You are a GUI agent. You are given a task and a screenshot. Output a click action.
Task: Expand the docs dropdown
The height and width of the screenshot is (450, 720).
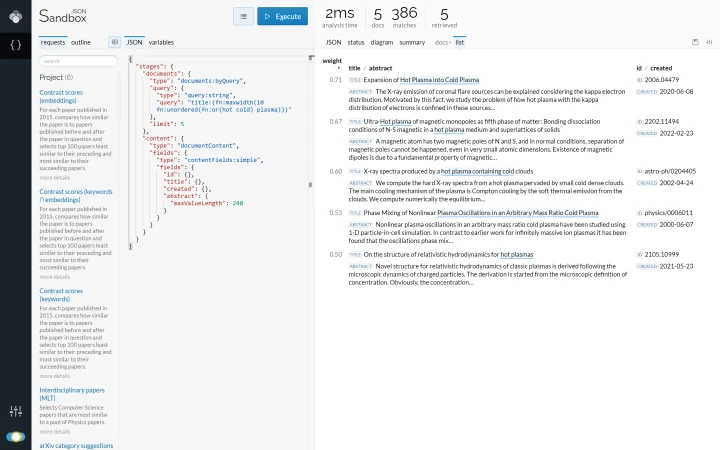443,42
